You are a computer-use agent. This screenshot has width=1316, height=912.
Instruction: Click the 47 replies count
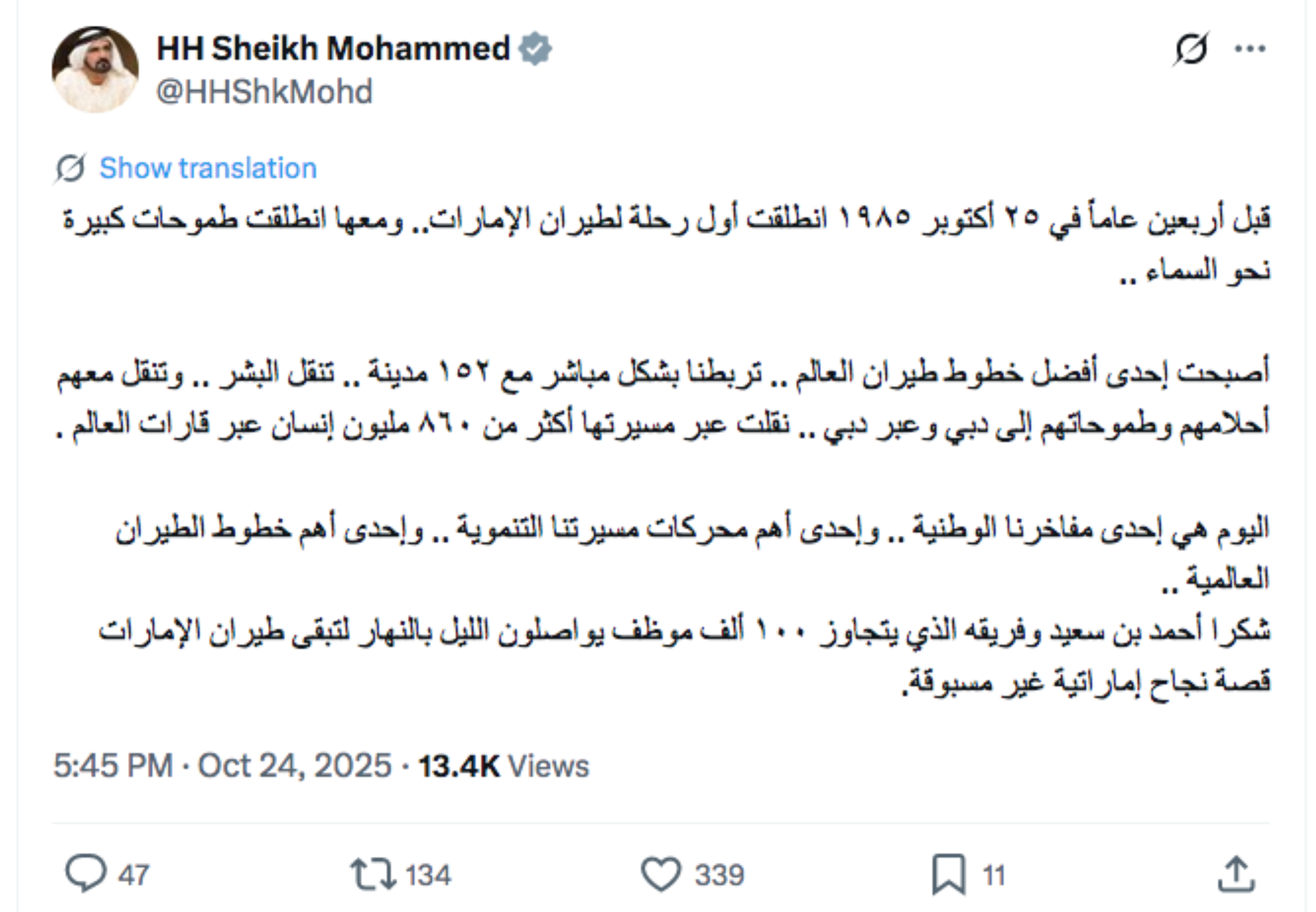click(x=134, y=875)
